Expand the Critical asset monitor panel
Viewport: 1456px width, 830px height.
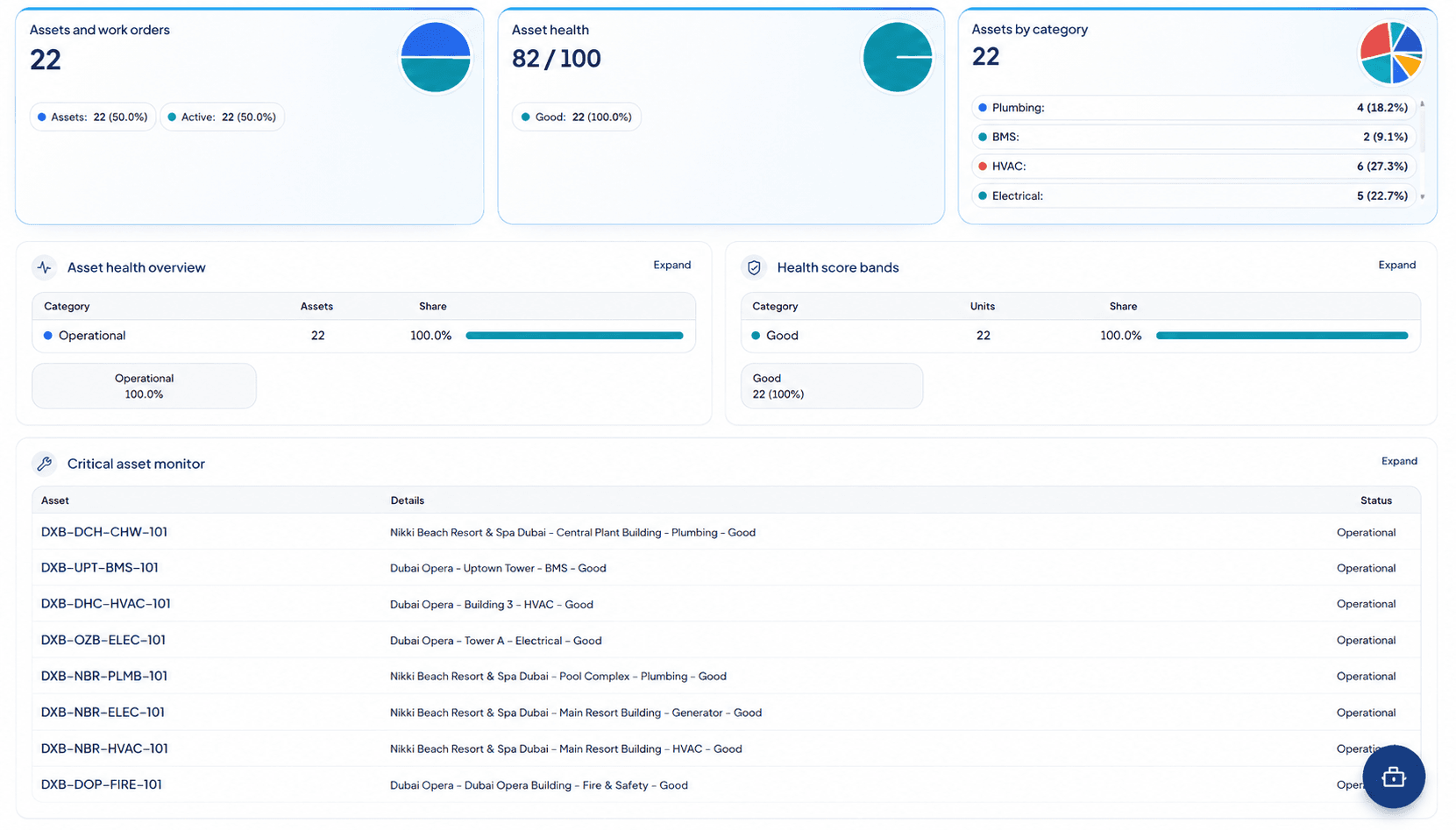[x=1399, y=461]
